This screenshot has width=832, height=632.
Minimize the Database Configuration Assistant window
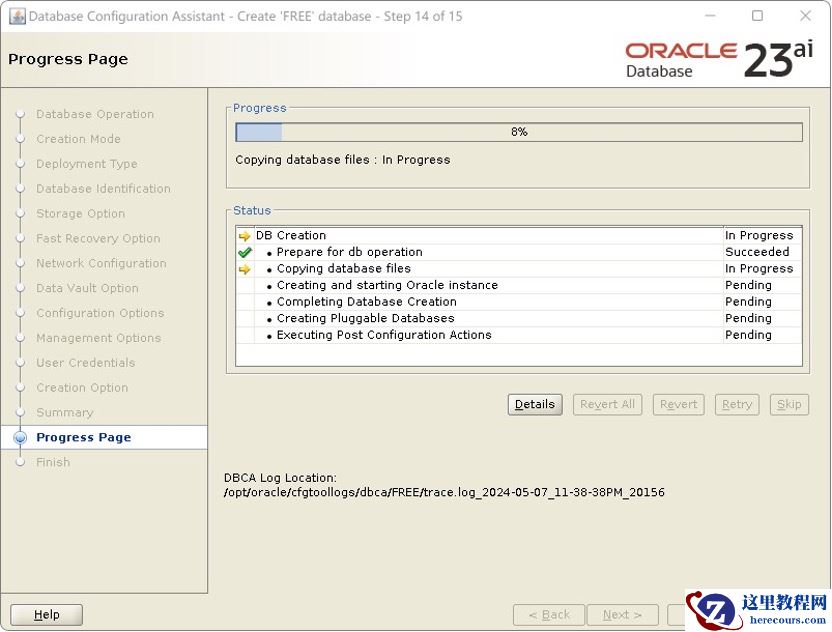(x=710, y=16)
